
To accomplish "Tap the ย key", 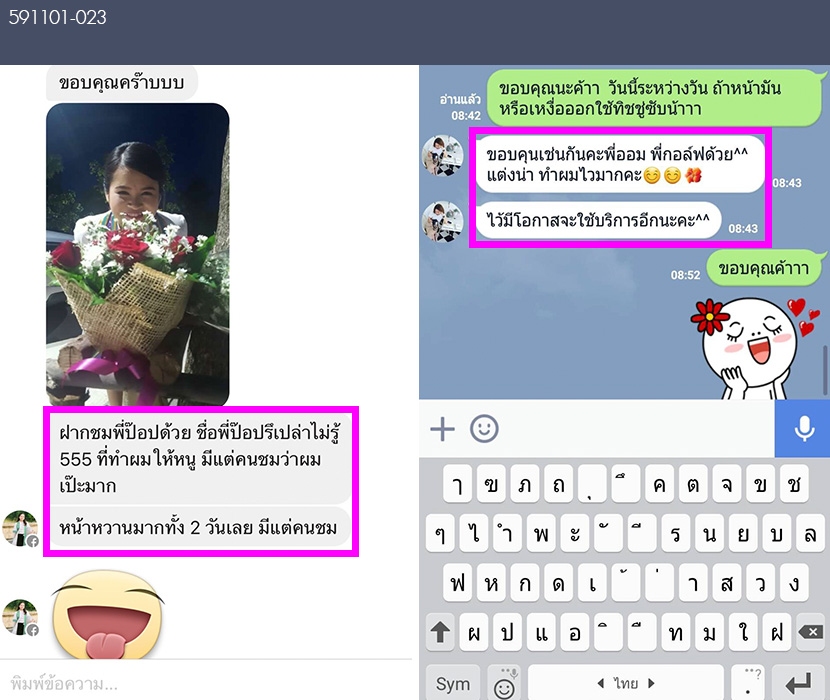I will click(744, 533).
